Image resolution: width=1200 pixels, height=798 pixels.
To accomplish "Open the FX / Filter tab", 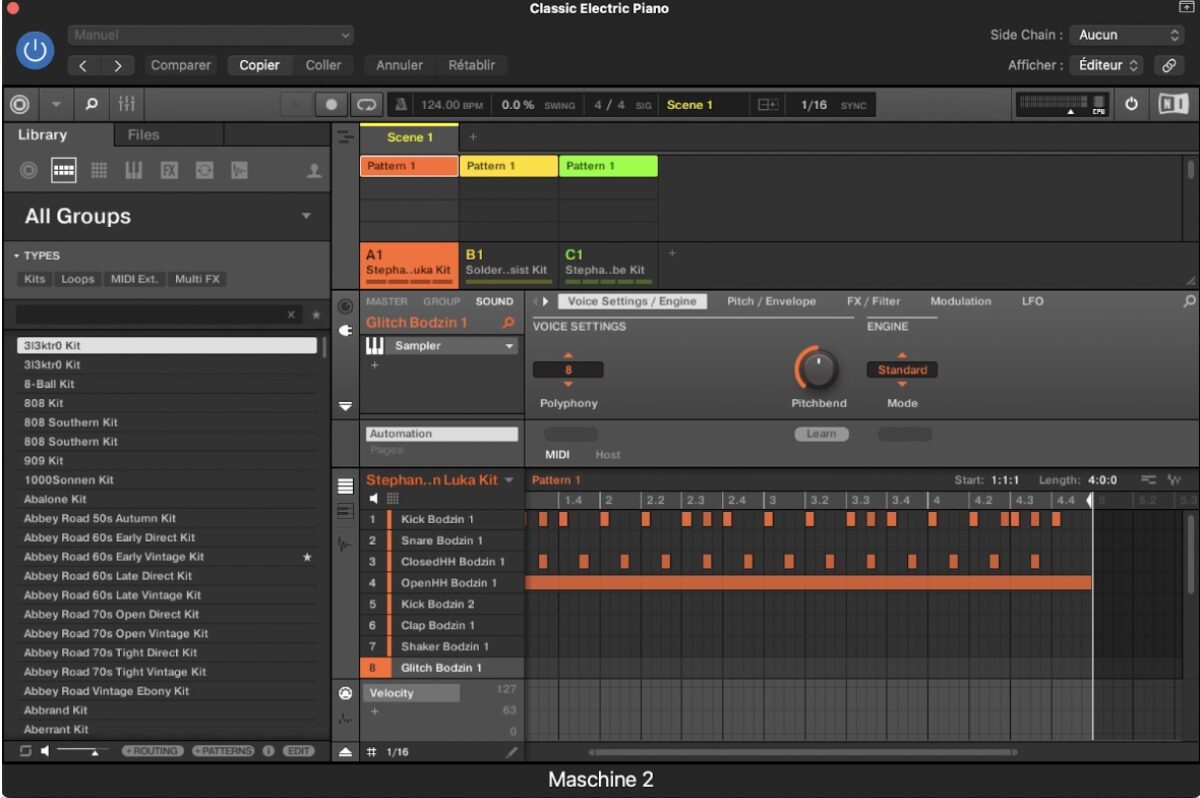I will coord(873,301).
